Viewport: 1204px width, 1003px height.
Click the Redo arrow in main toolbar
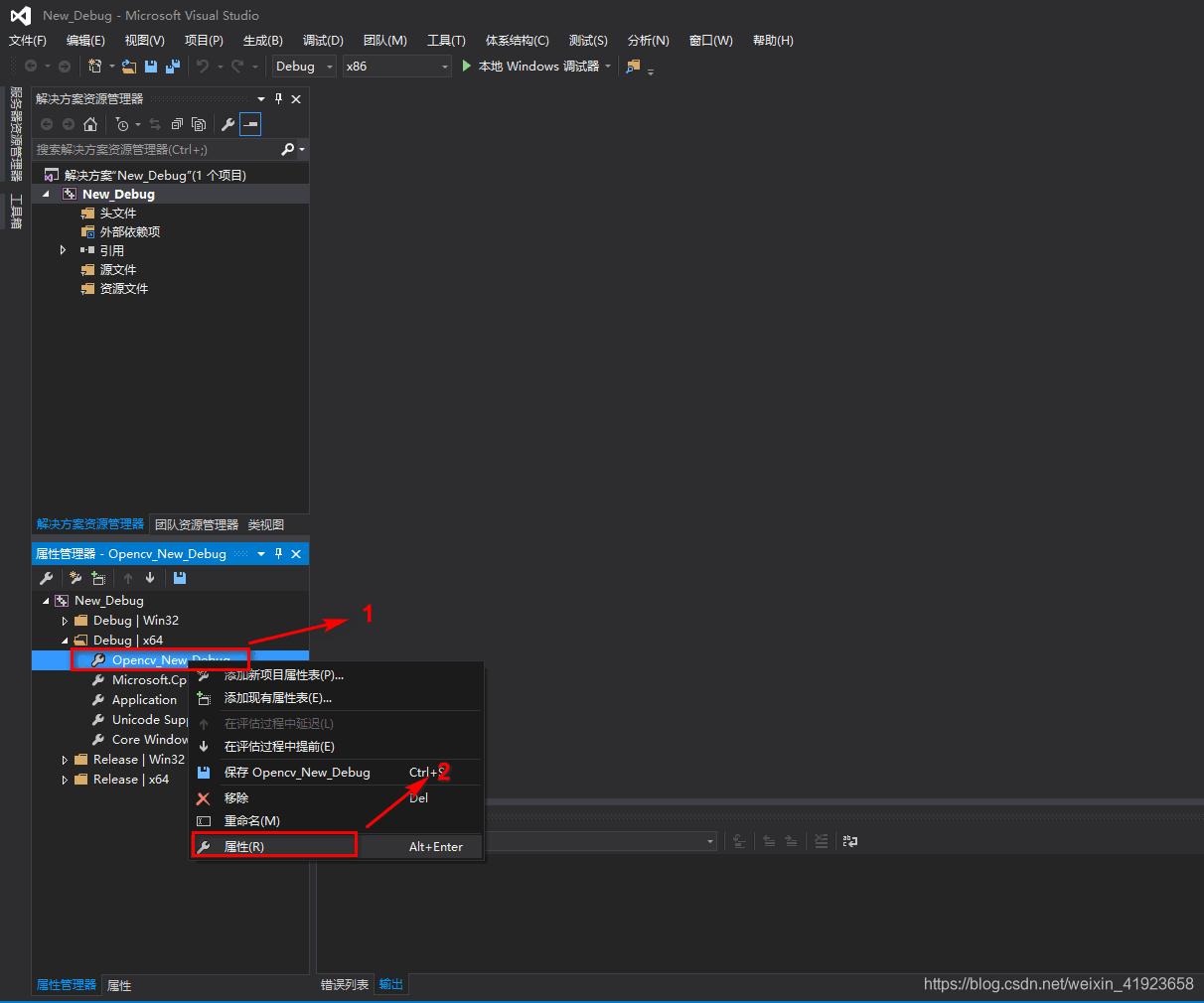click(x=237, y=67)
